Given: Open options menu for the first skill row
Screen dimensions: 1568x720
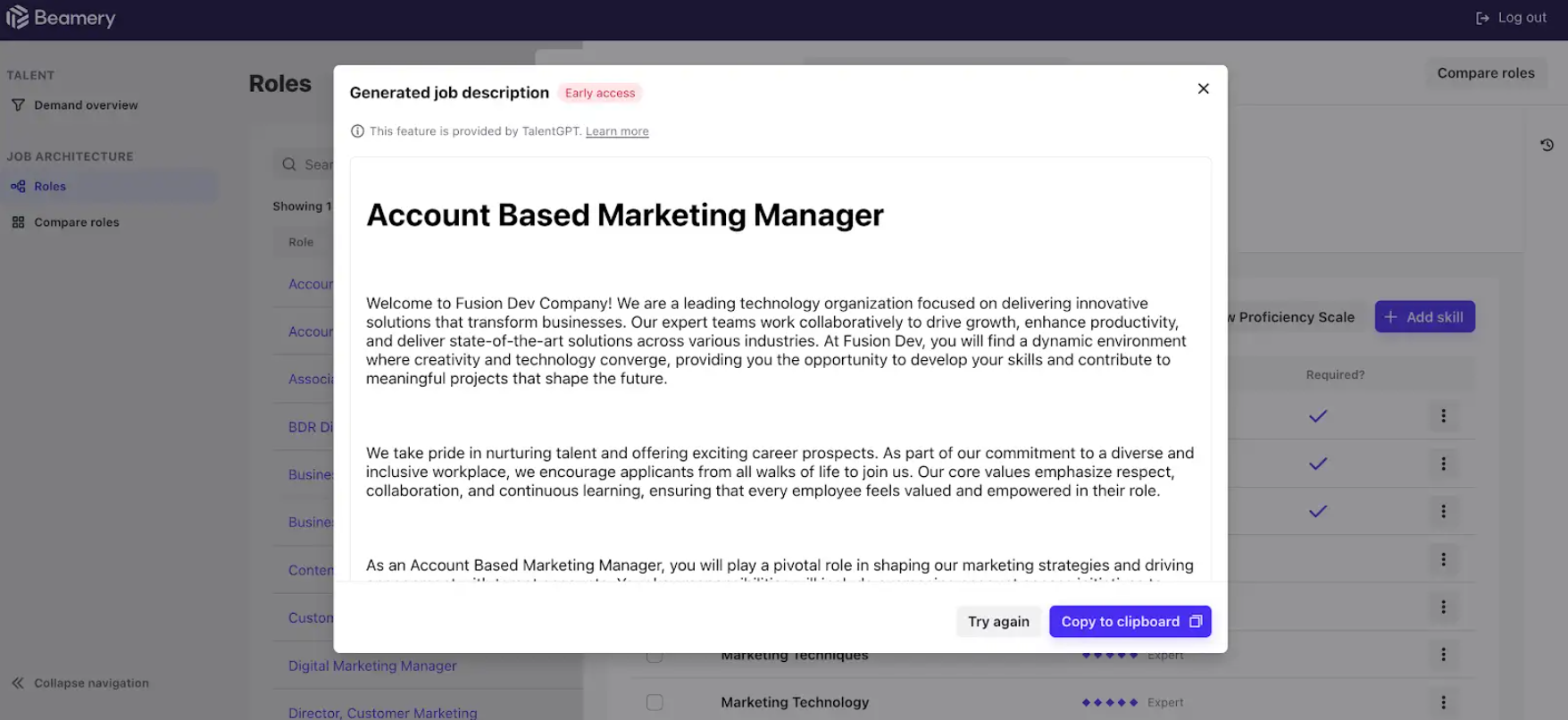Looking at the screenshot, I should tap(1443, 416).
